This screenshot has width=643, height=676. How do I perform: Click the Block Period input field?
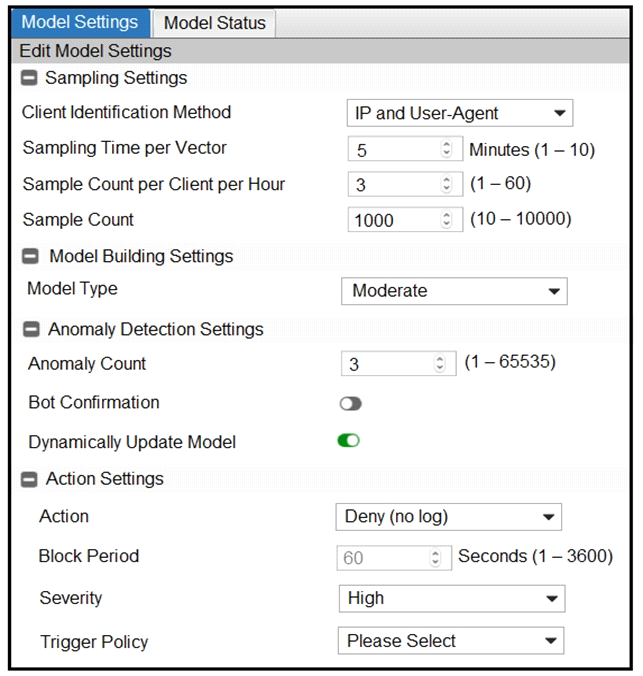(383, 558)
